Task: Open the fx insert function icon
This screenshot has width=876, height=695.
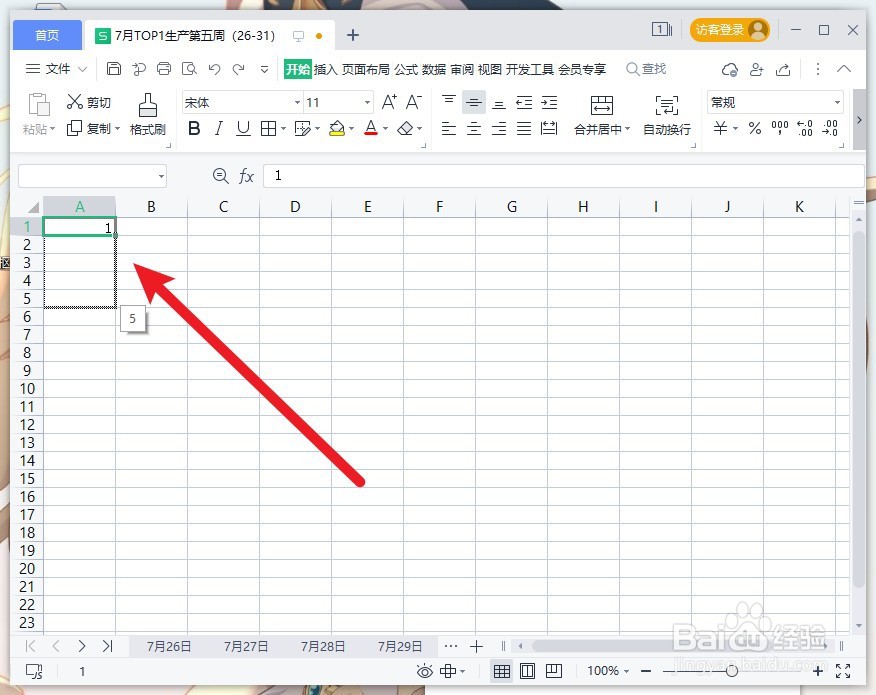Action: tap(247, 176)
